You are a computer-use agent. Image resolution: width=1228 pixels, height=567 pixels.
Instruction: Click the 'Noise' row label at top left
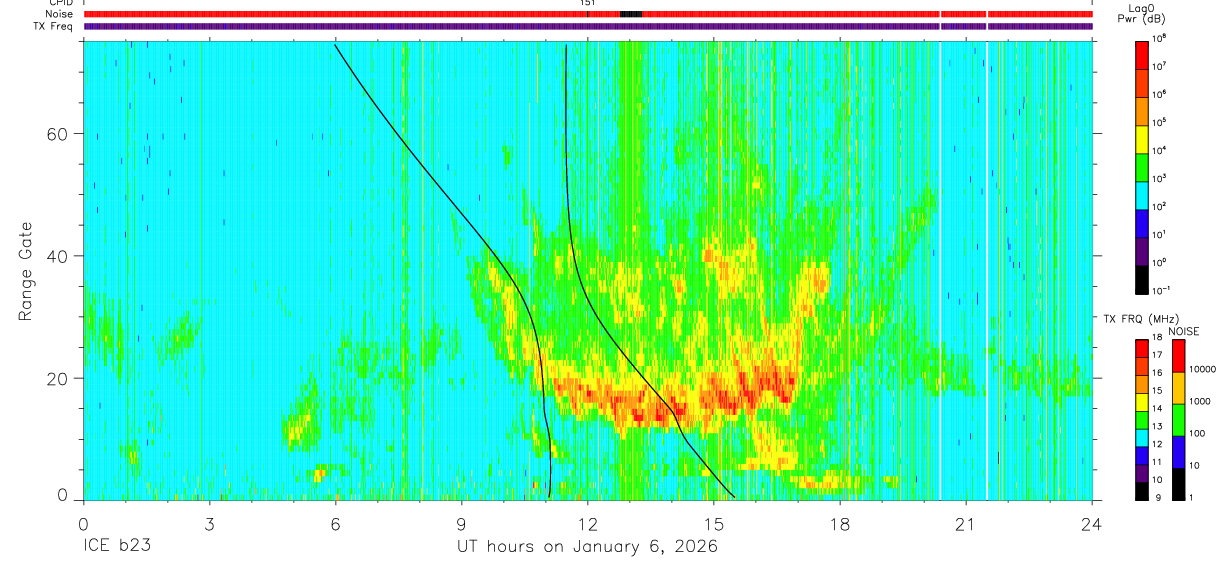(60, 14)
